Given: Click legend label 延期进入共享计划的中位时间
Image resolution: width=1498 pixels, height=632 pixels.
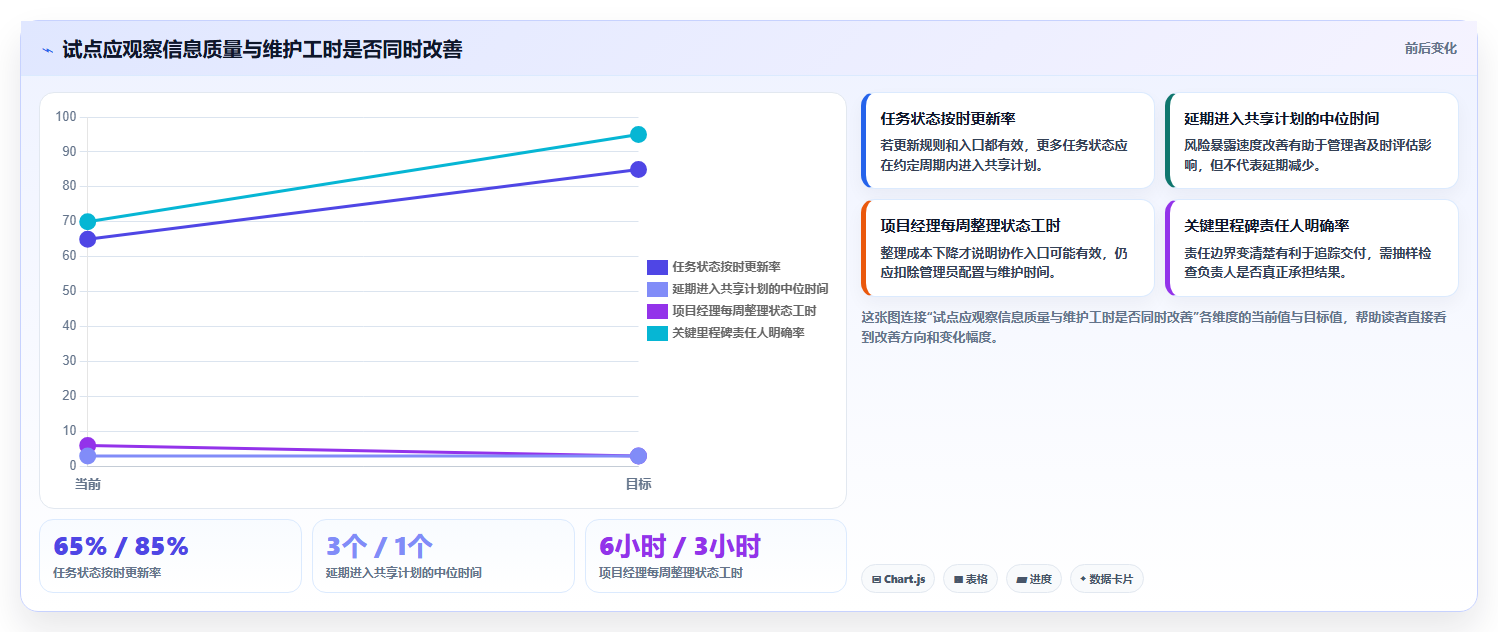Looking at the screenshot, I should [750, 289].
